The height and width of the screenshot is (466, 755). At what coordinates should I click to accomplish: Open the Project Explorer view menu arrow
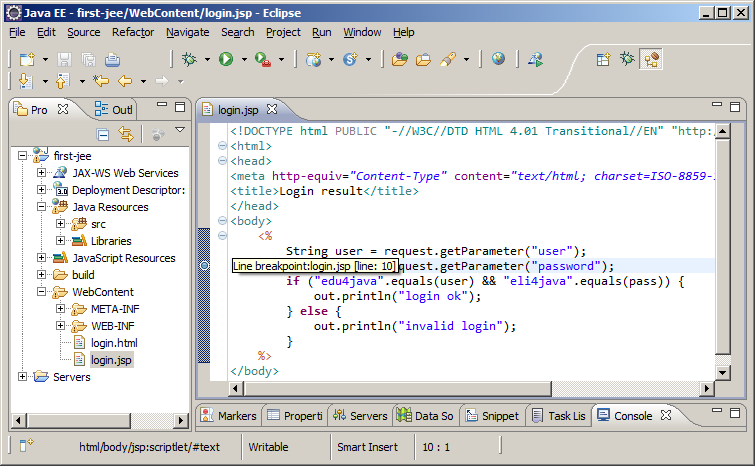(x=180, y=129)
